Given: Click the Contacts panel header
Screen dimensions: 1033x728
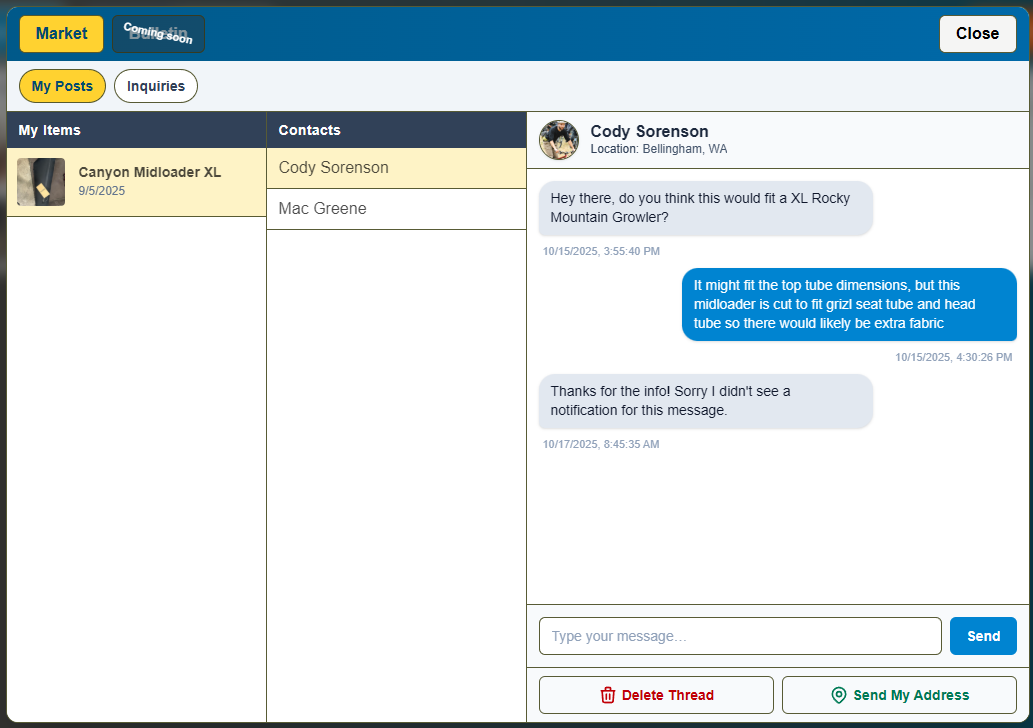Looking at the screenshot, I should pos(310,130).
